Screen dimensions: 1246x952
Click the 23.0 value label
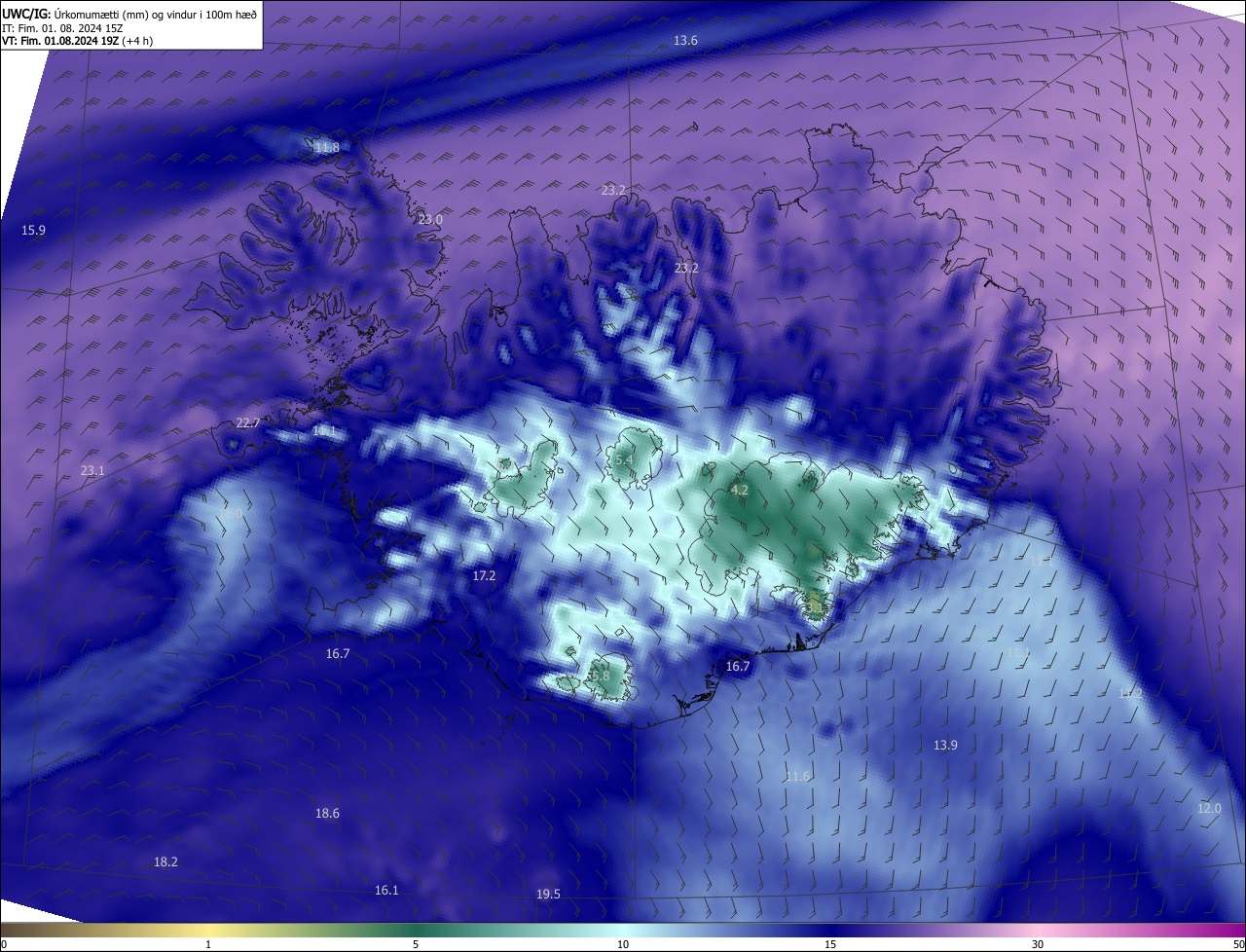pyautogui.click(x=430, y=220)
